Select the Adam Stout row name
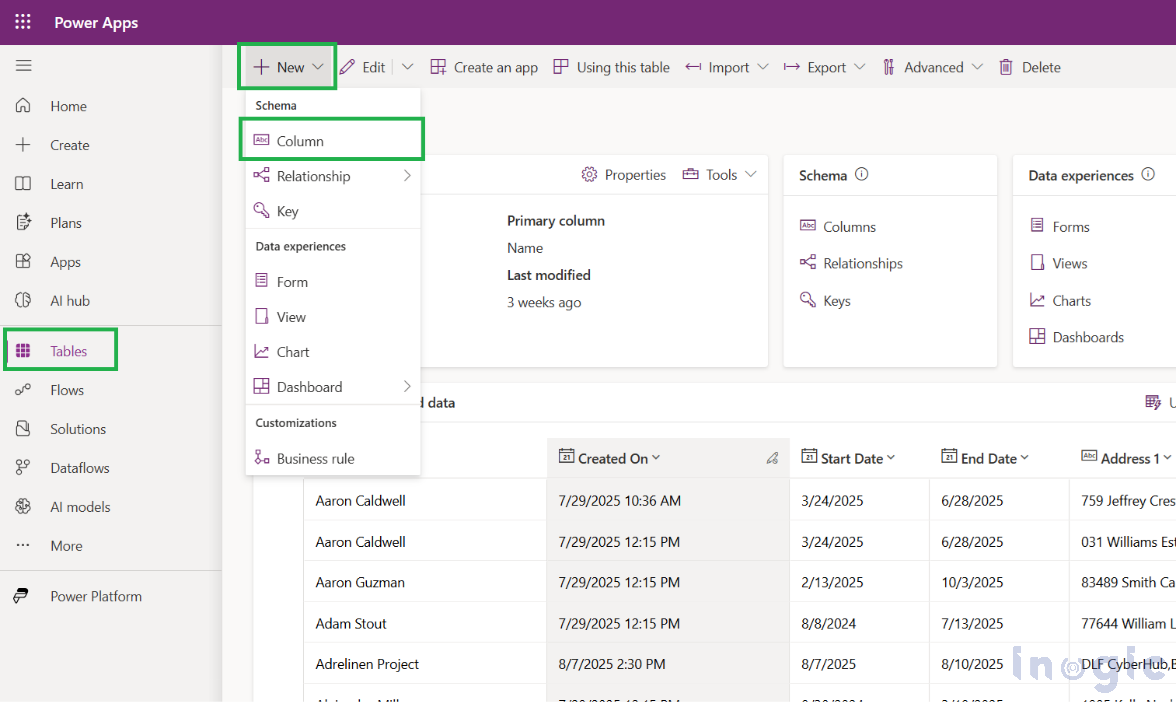Screen dimensions: 1176x704 click(x=350, y=623)
